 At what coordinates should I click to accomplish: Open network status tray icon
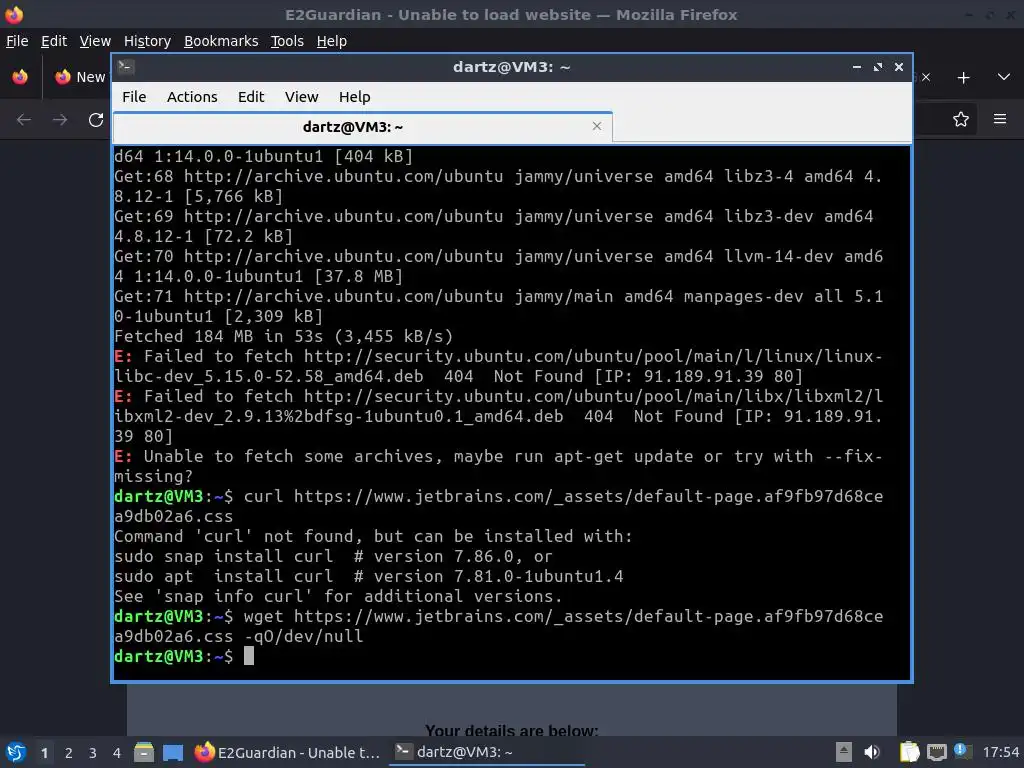[x=936, y=752]
